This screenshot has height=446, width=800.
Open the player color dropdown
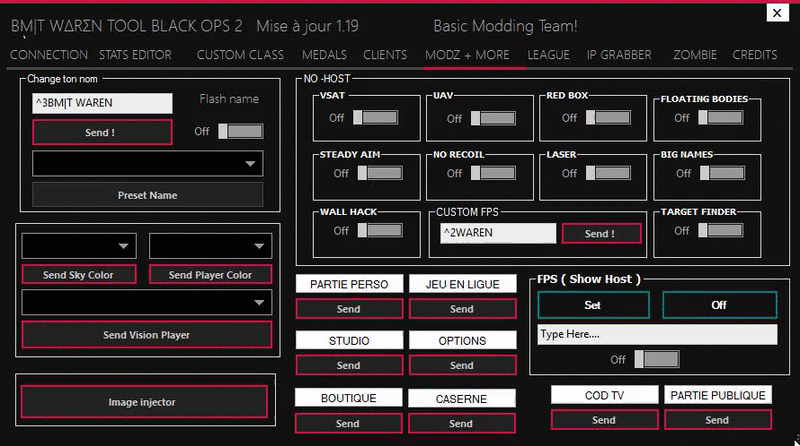[210, 246]
